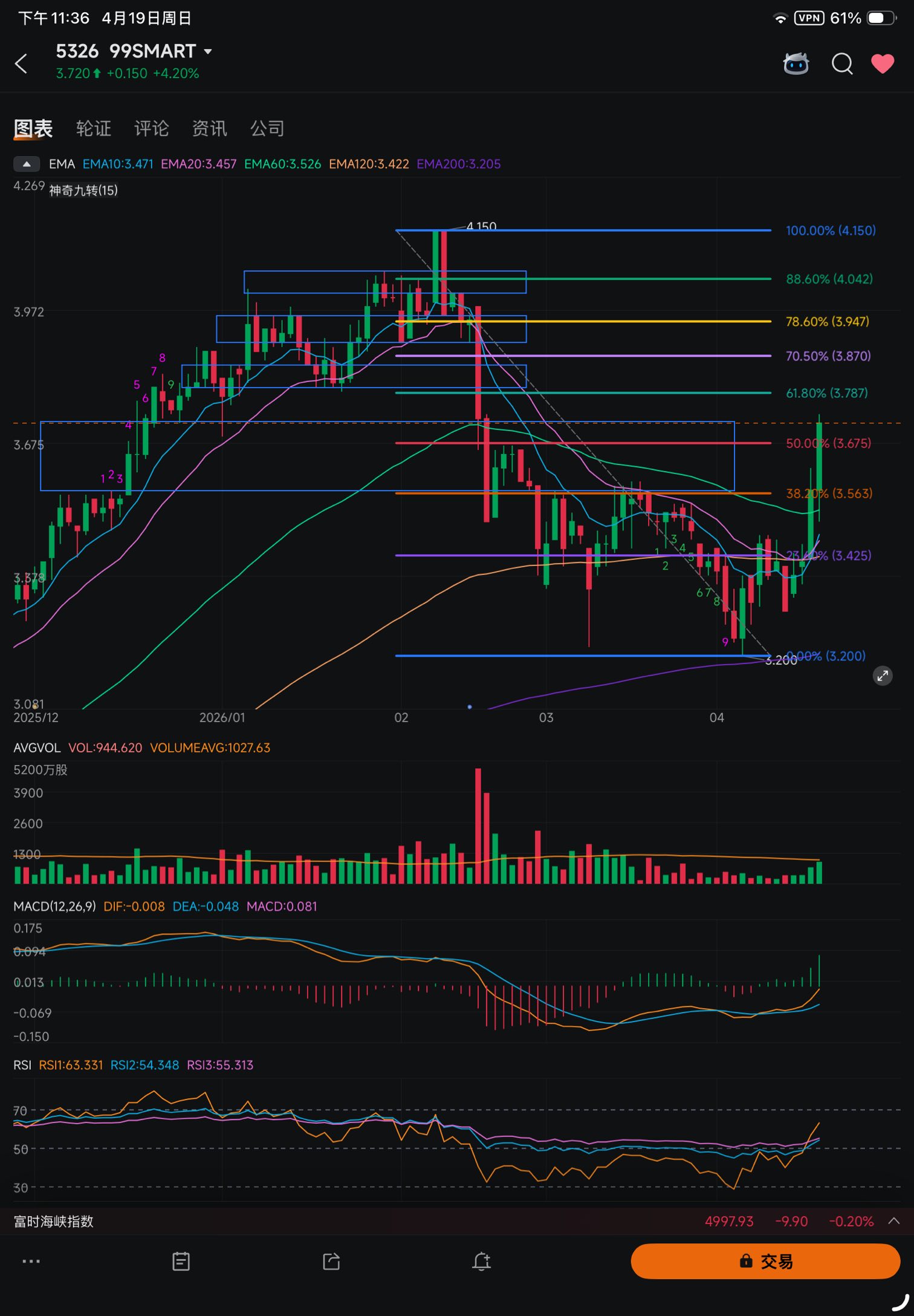Screen dimensions: 914x1316
Task: Open the robot AI assistant icon
Action: pos(796,64)
